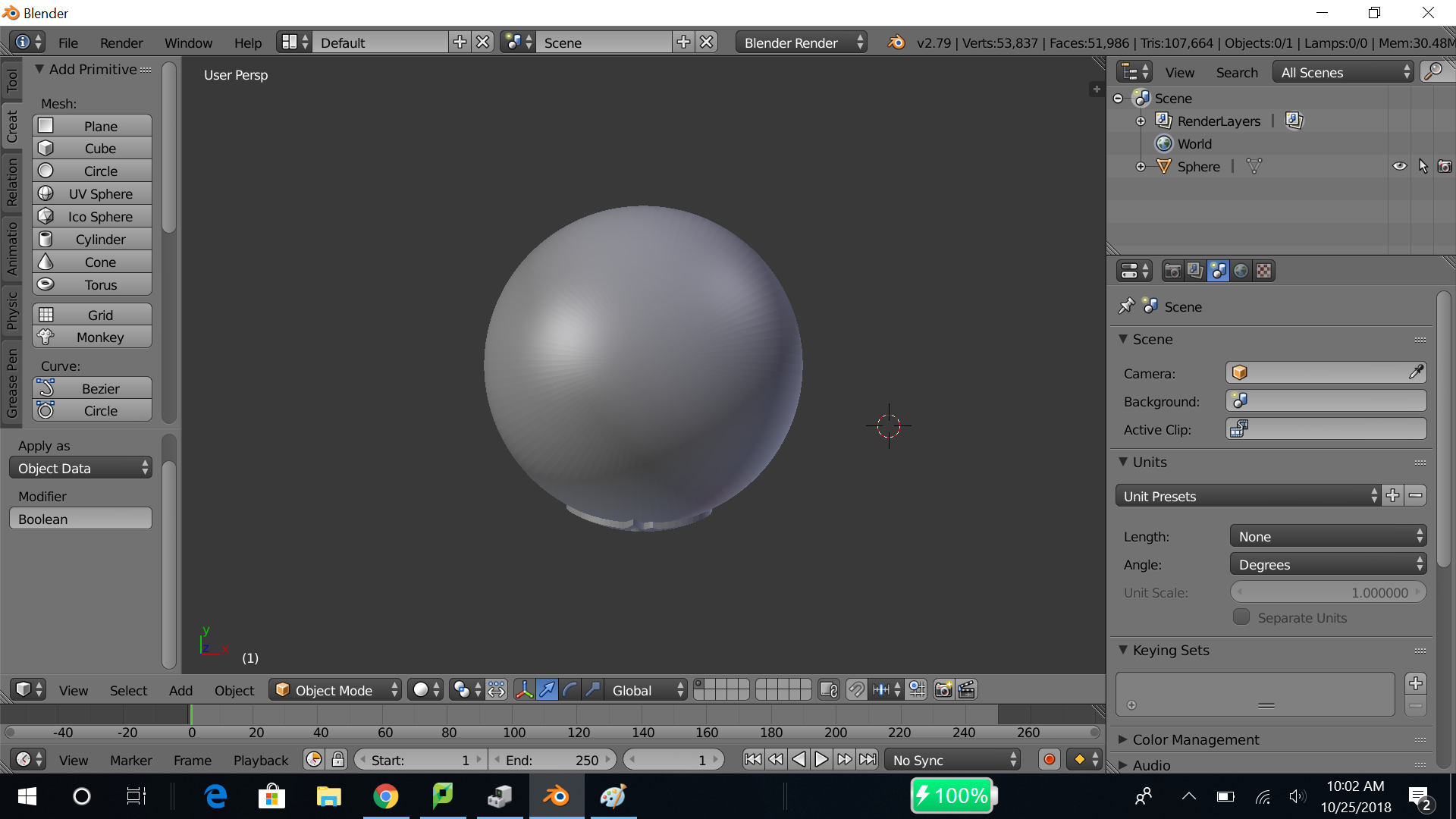Open the Object Mode dropdown
The height and width of the screenshot is (819, 1456).
click(x=337, y=690)
